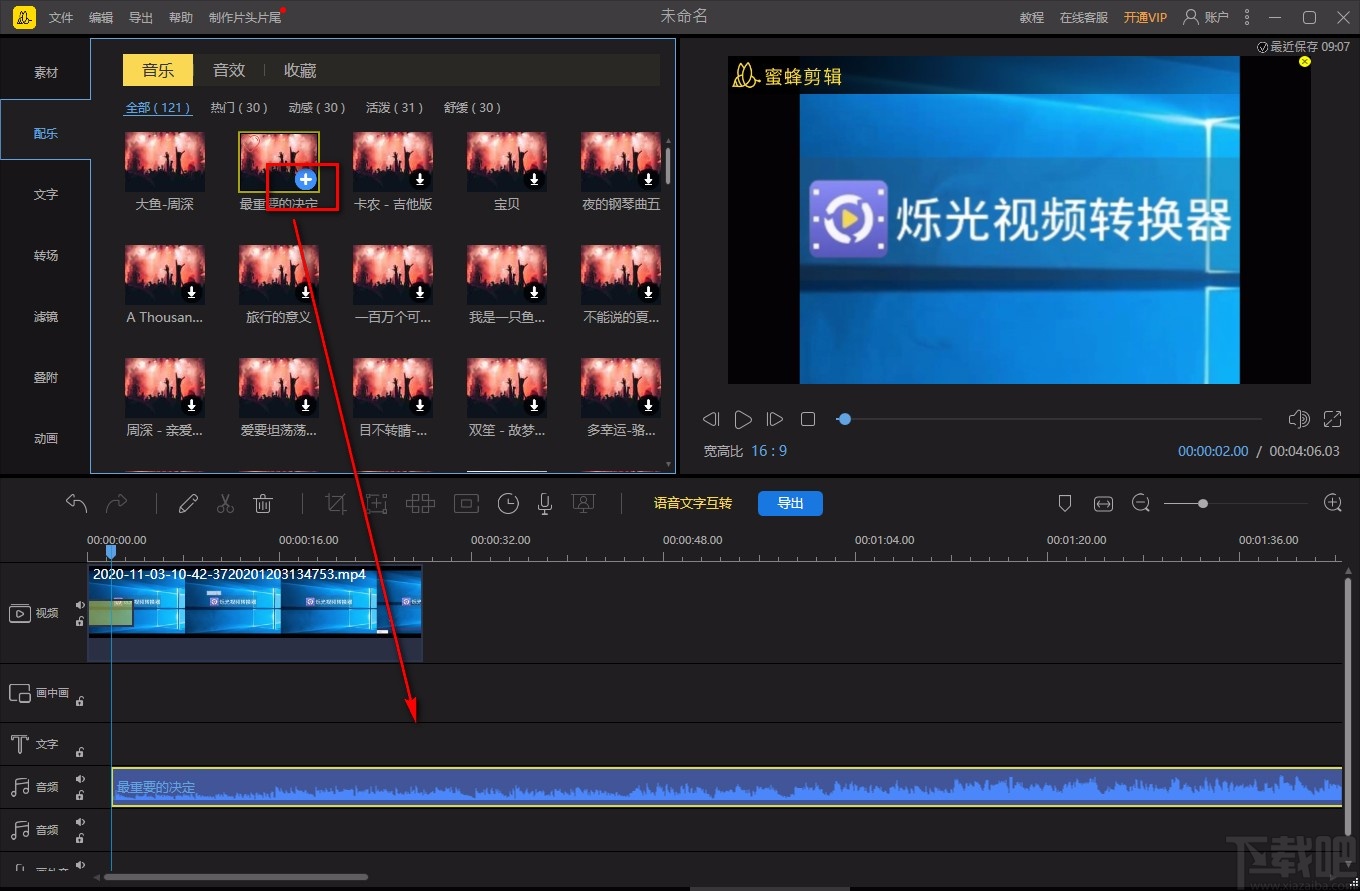Change the 16 : 9 aspect ratio
This screenshot has width=1360, height=891.
(769, 451)
